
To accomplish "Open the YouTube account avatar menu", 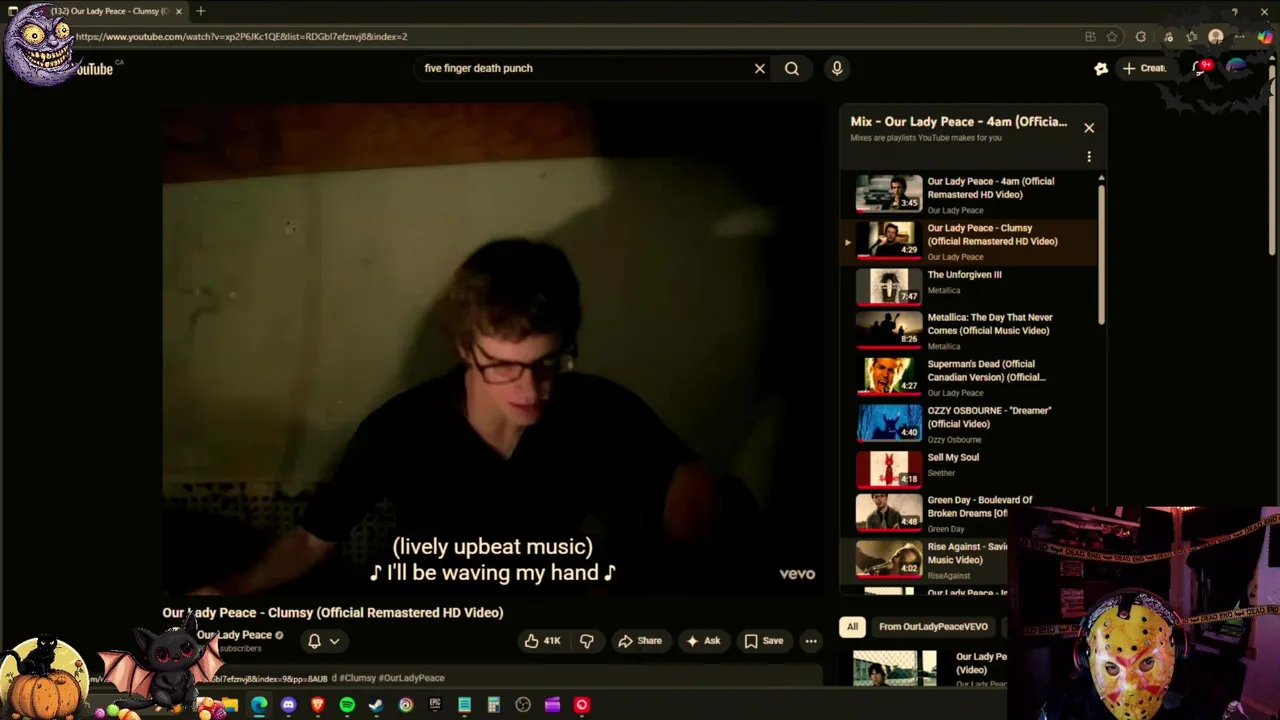I will tap(1237, 68).
